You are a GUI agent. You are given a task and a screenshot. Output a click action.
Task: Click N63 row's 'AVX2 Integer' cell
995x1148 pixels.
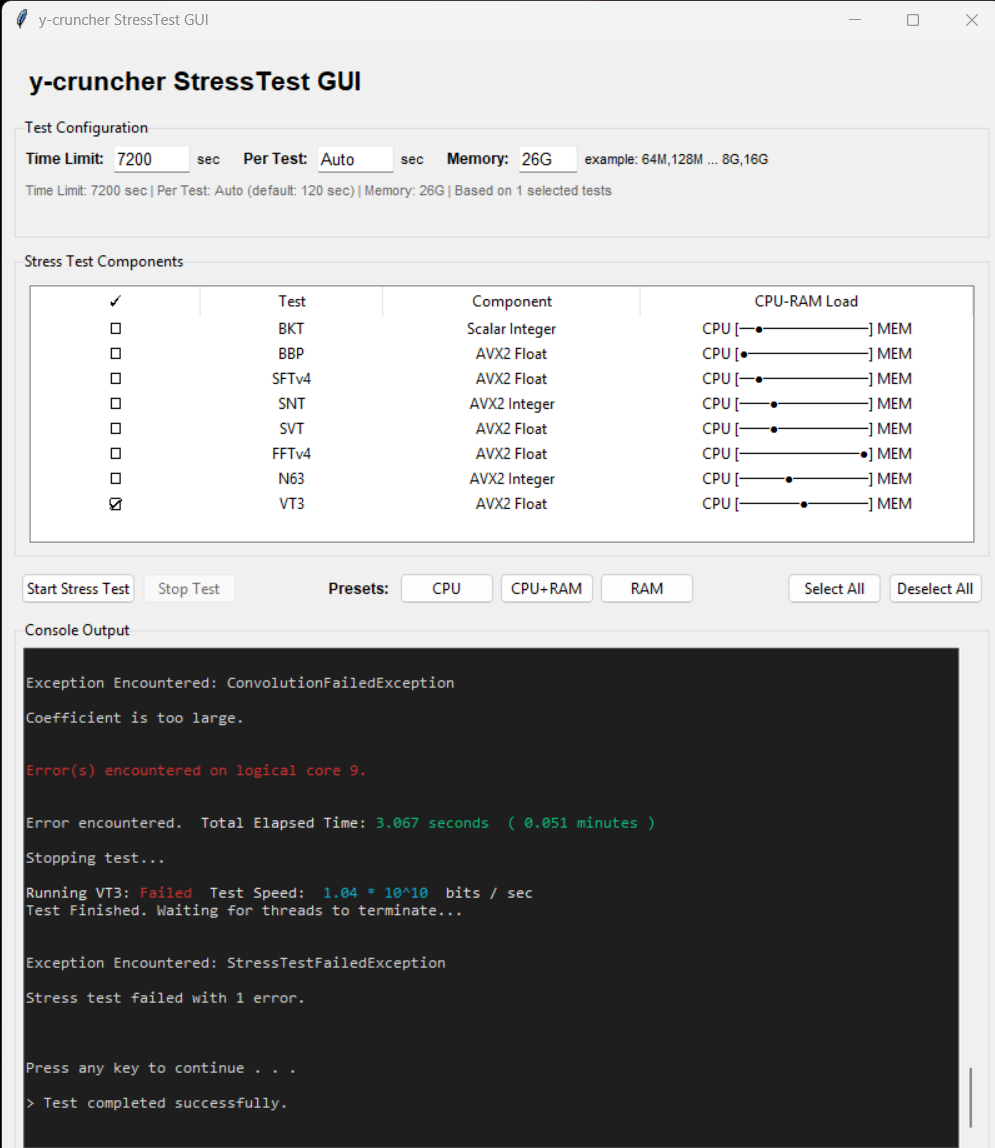[x=512, y=478]
